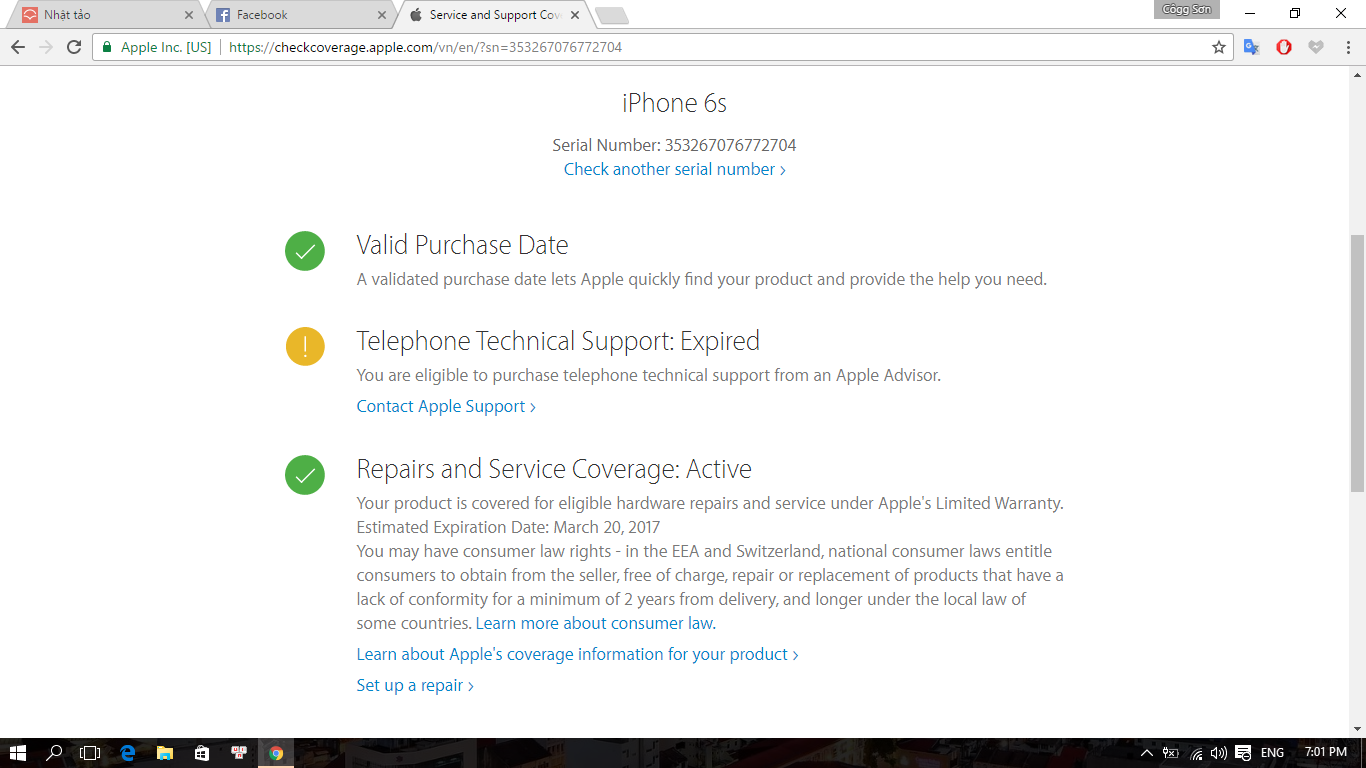
Task: Open the AdBlock red hand extension
Action: 1284,47
